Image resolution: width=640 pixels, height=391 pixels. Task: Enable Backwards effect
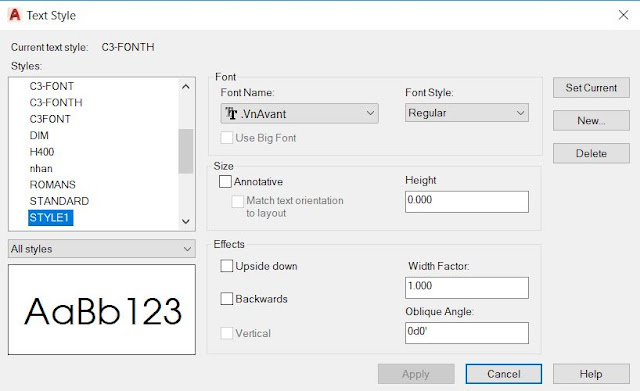[227, 299]
